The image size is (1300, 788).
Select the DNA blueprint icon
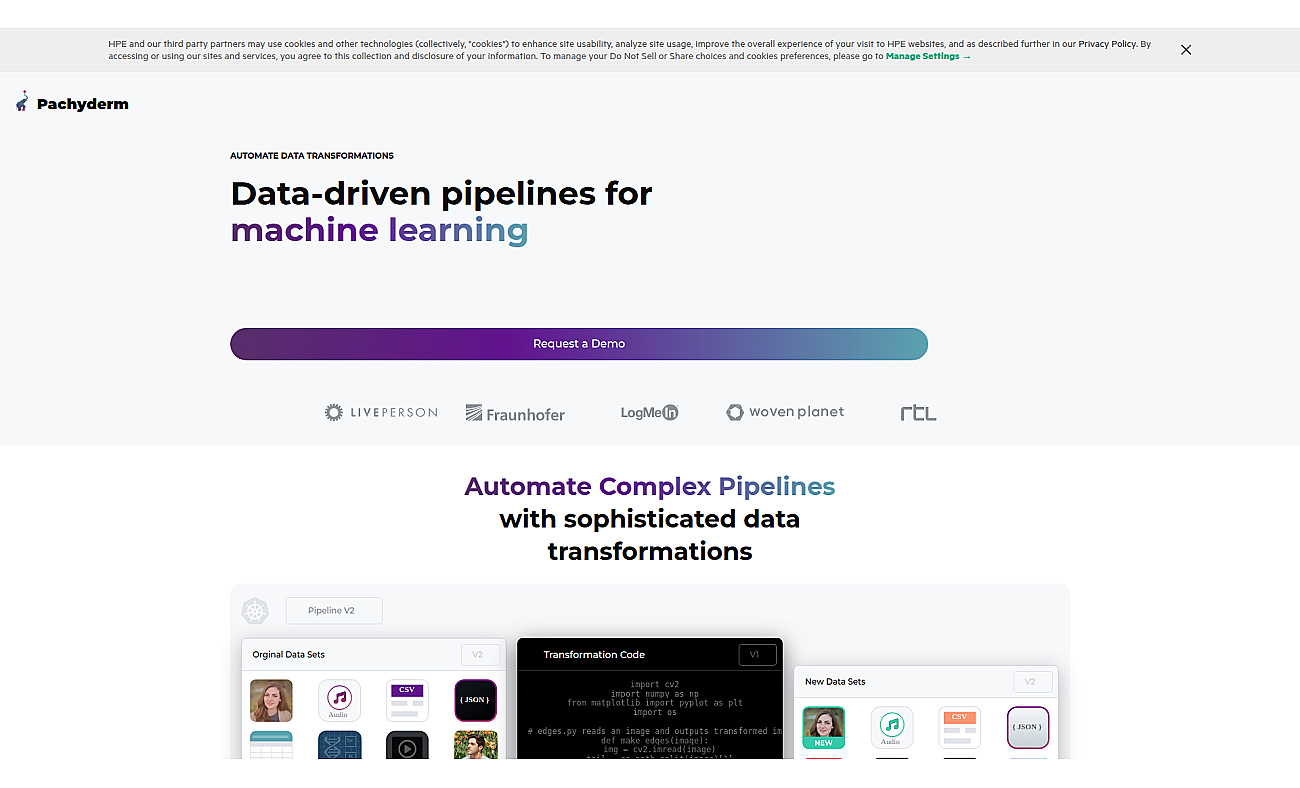coord(339,745)
